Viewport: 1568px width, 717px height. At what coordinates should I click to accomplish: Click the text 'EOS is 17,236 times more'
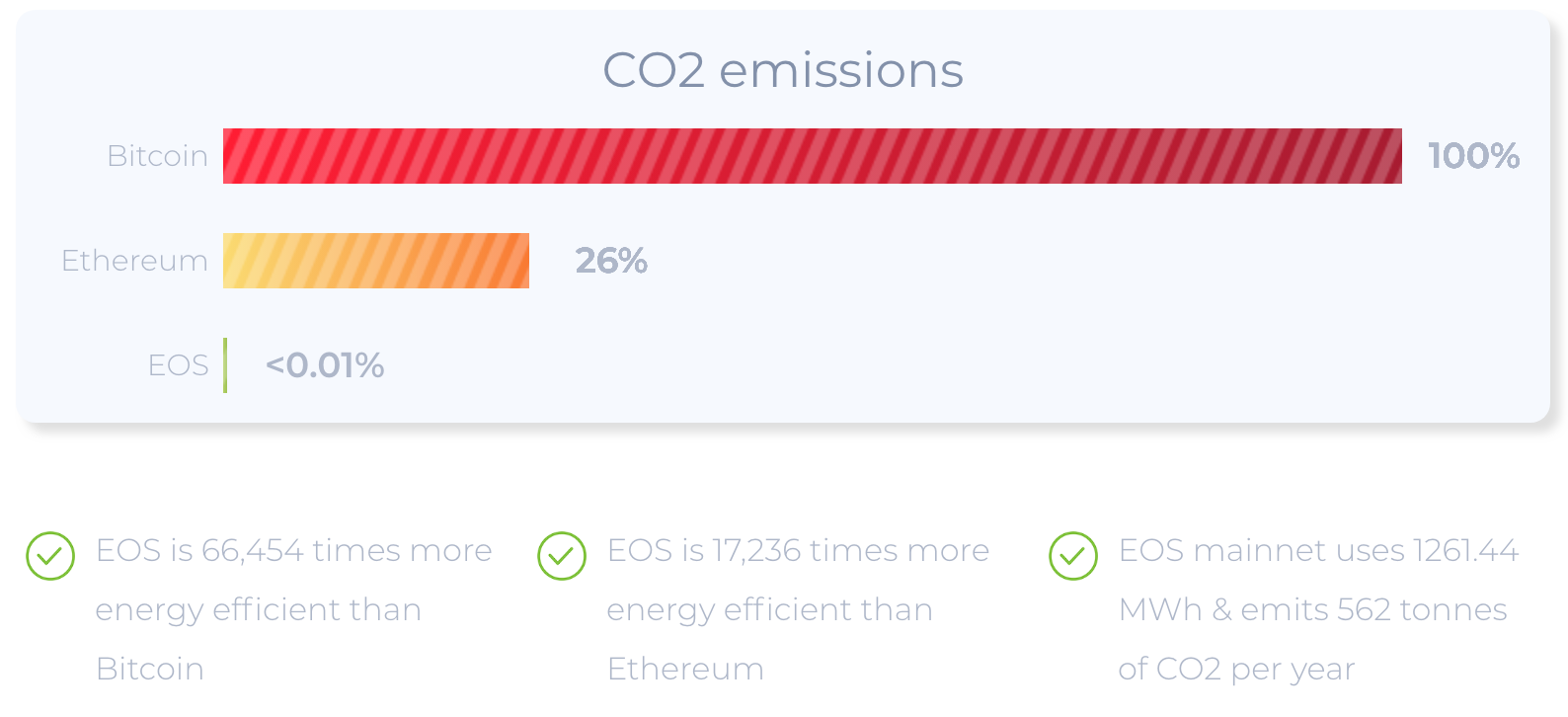[x=798, y=550]
